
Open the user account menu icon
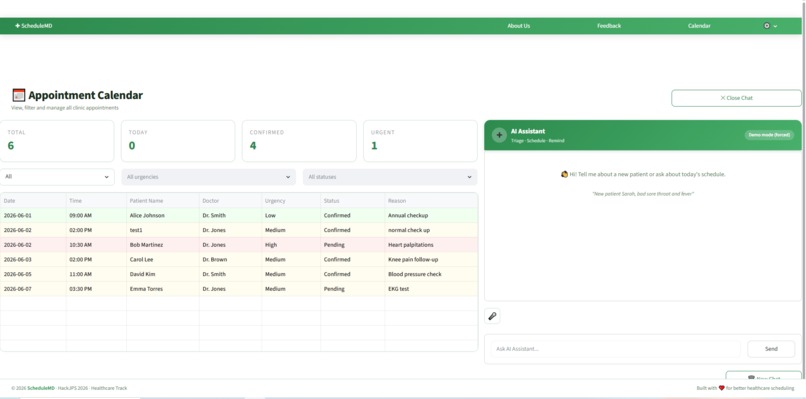coord(766,26)
